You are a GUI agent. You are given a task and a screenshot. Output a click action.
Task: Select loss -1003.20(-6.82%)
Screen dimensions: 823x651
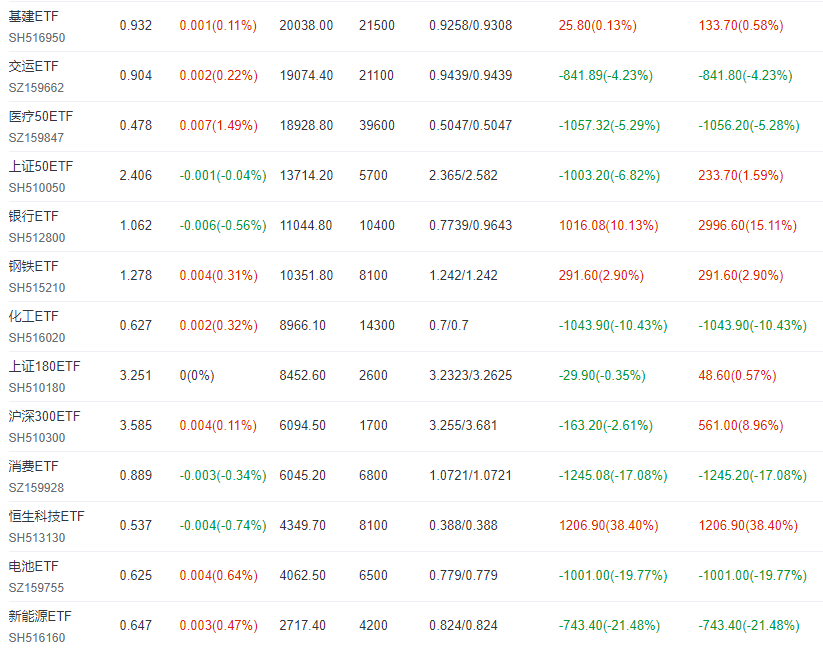click(609, 175)
